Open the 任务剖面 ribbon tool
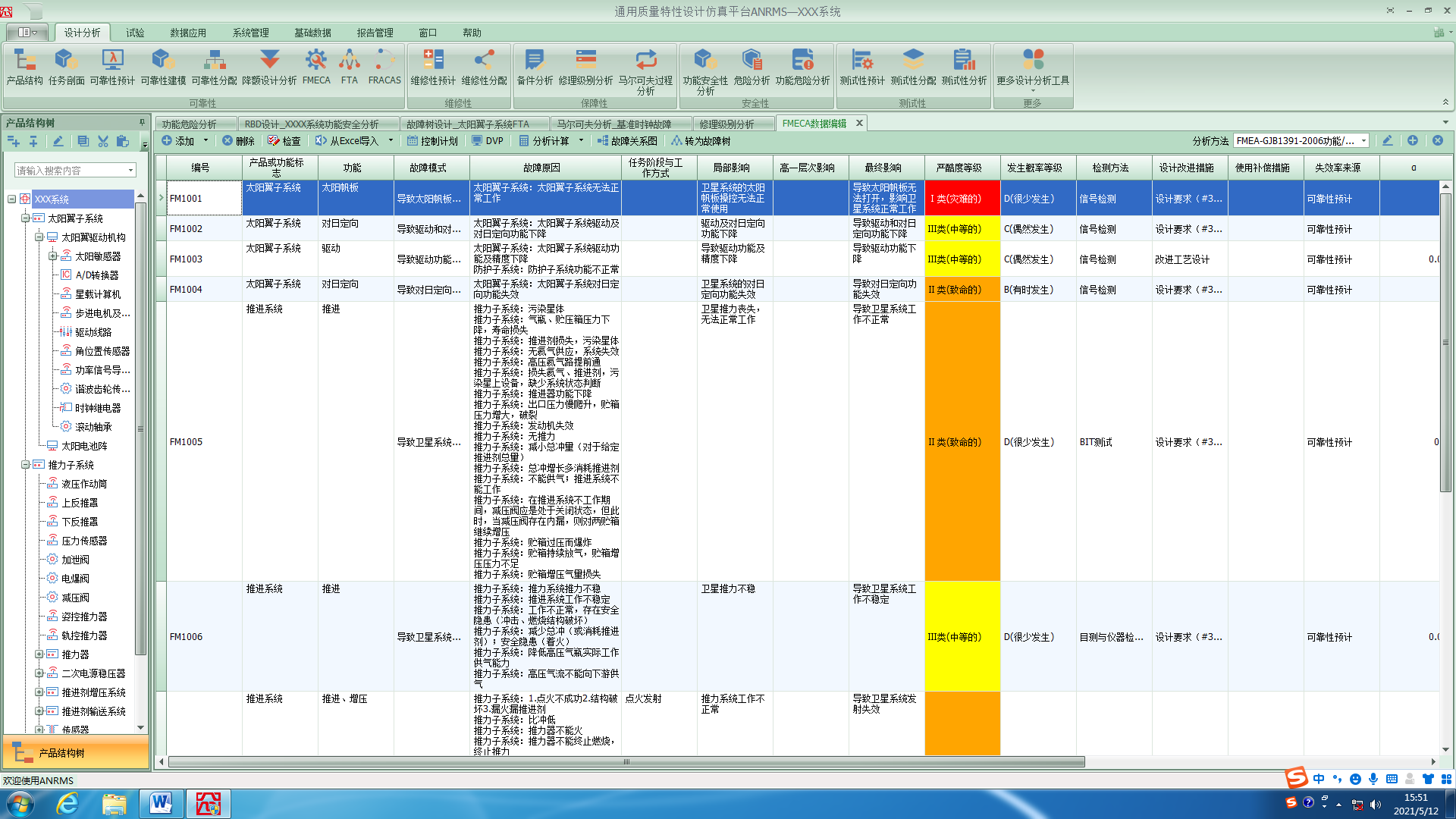 click(66, 67)
